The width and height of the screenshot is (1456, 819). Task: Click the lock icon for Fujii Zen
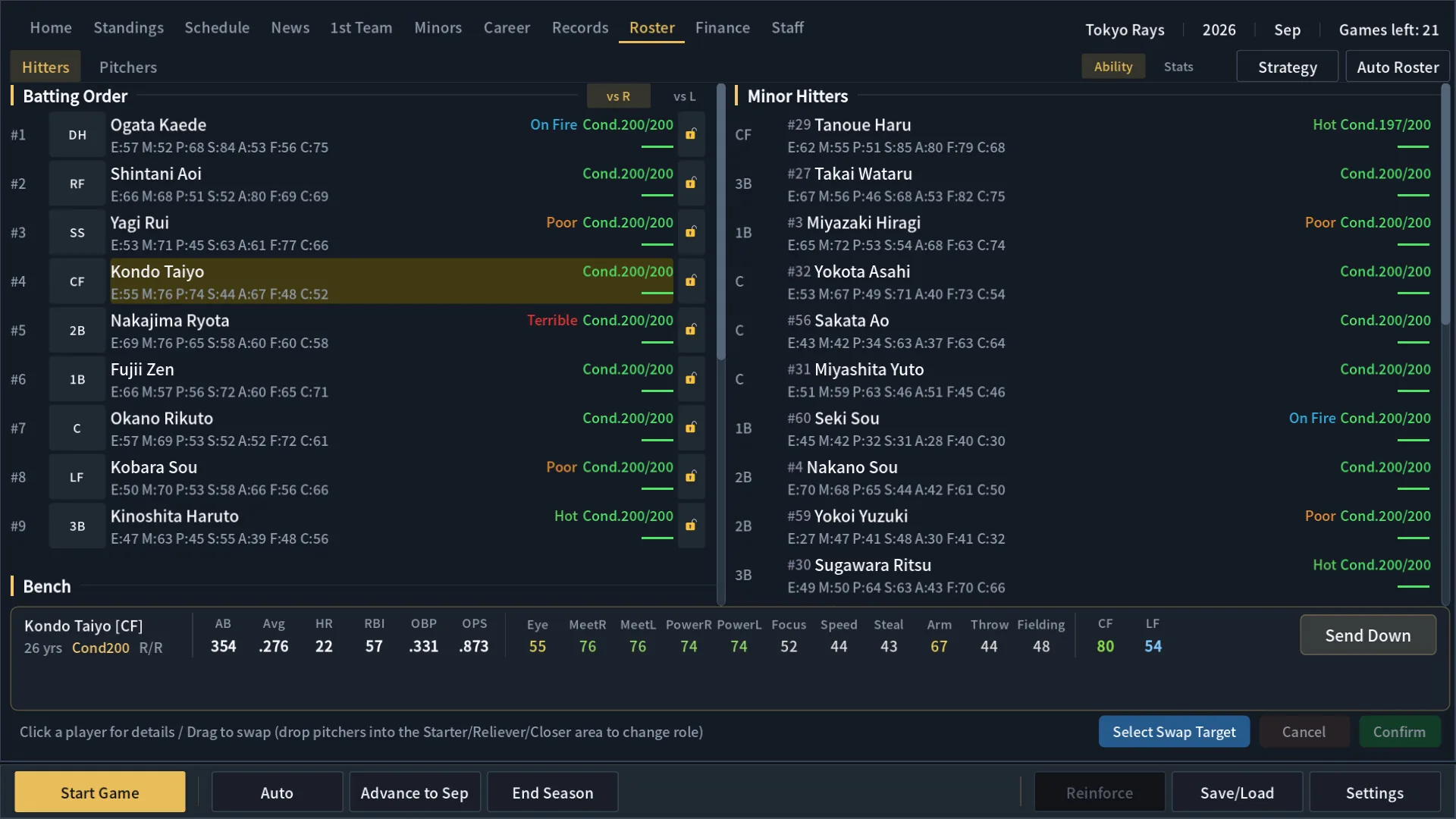(x=691, y=378)
